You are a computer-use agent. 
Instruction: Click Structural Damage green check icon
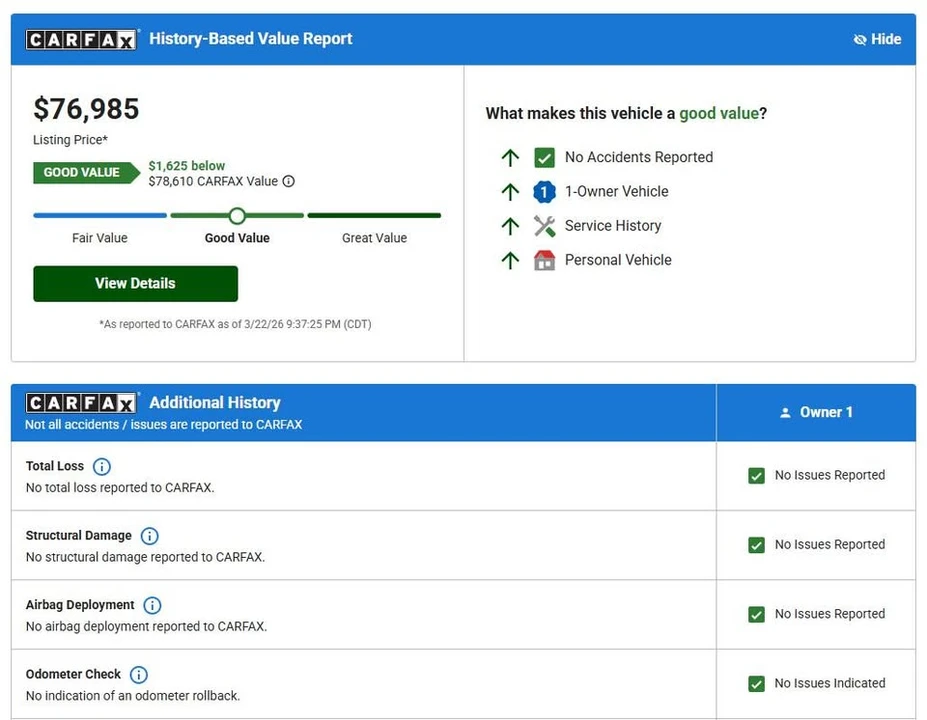click(x=756, y=545)
